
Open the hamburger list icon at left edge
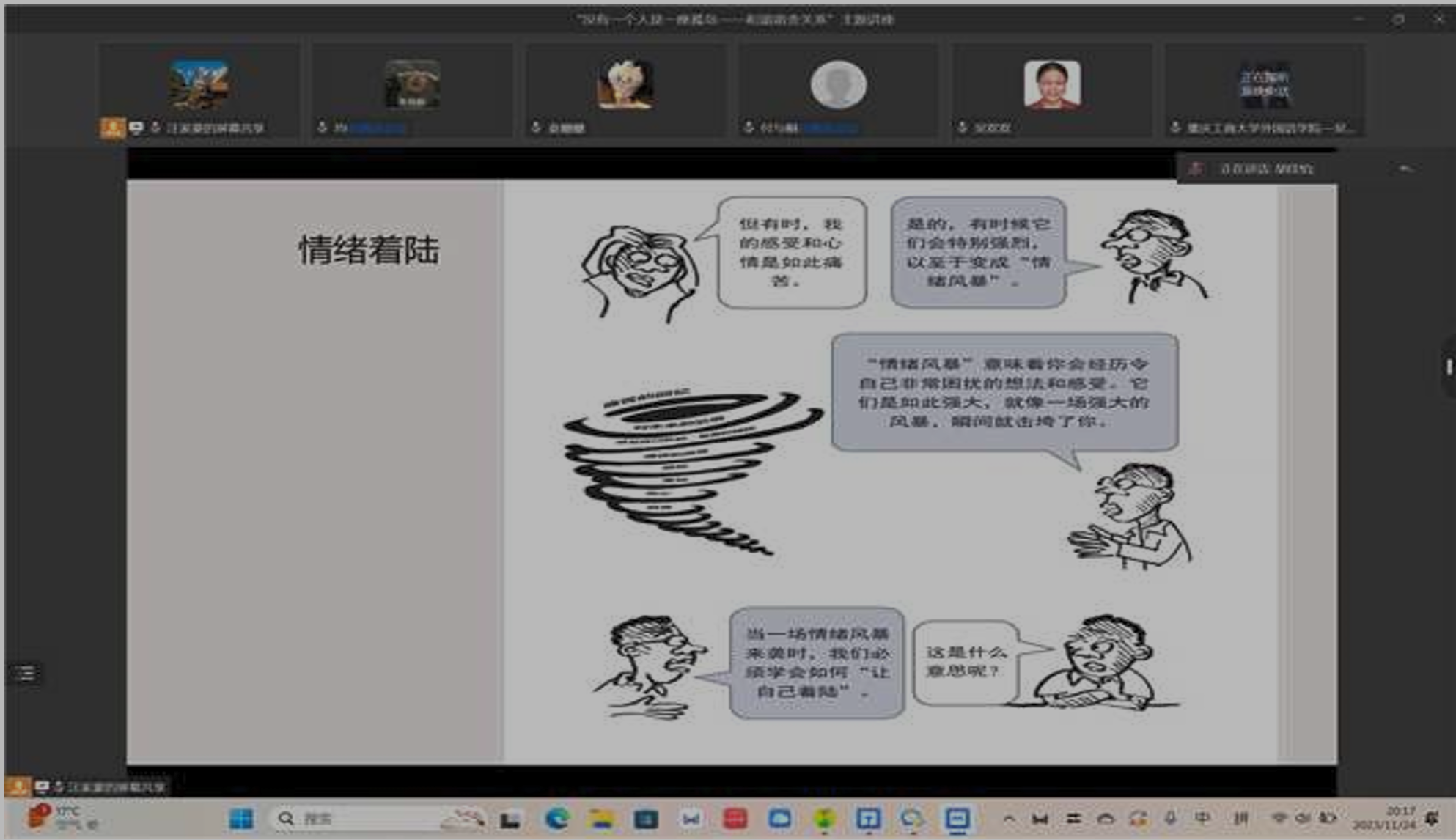point(26,673)
